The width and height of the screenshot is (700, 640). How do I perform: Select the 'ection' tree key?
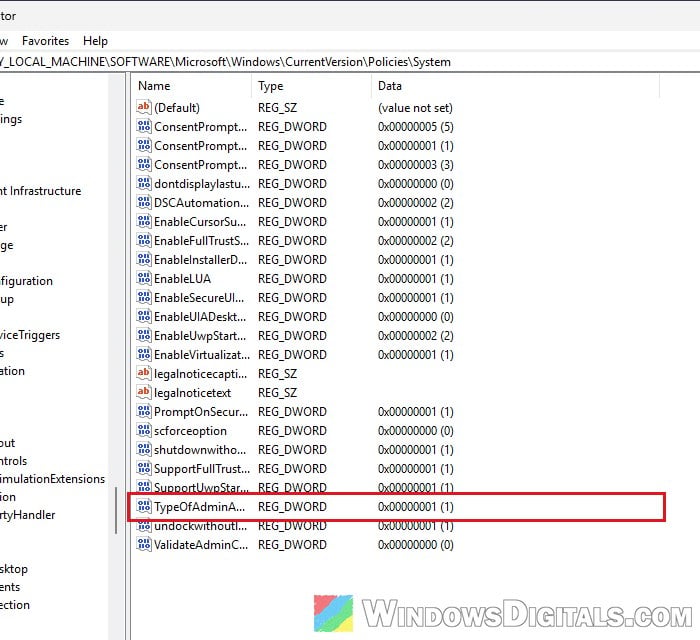click(x=15, y=605)
